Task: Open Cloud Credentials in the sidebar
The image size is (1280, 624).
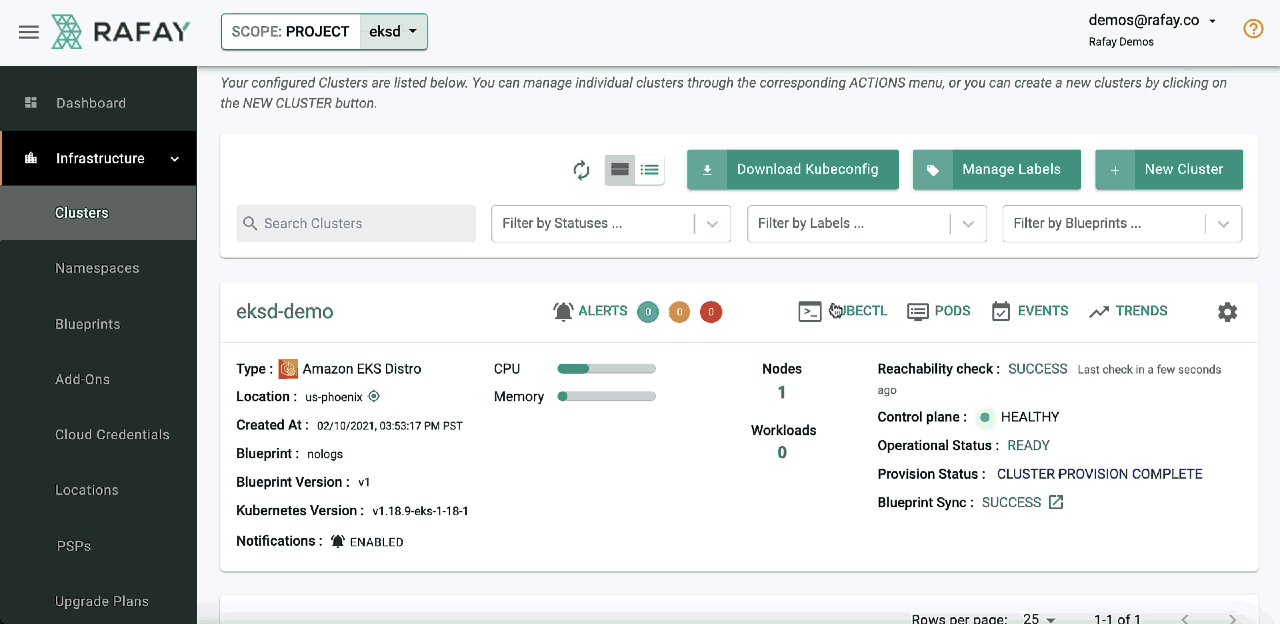Action: (112, 435)
